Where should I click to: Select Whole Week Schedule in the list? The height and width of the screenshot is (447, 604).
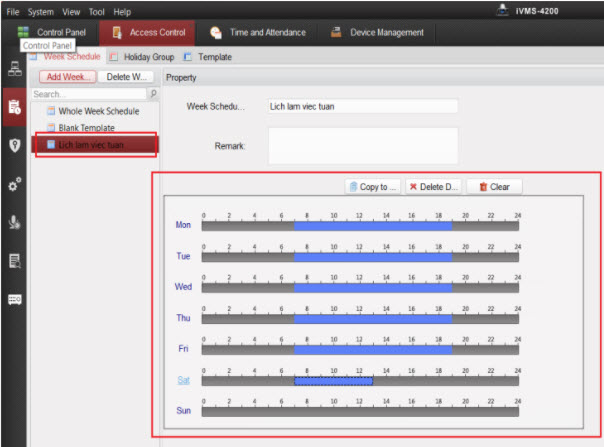[98, 111]
